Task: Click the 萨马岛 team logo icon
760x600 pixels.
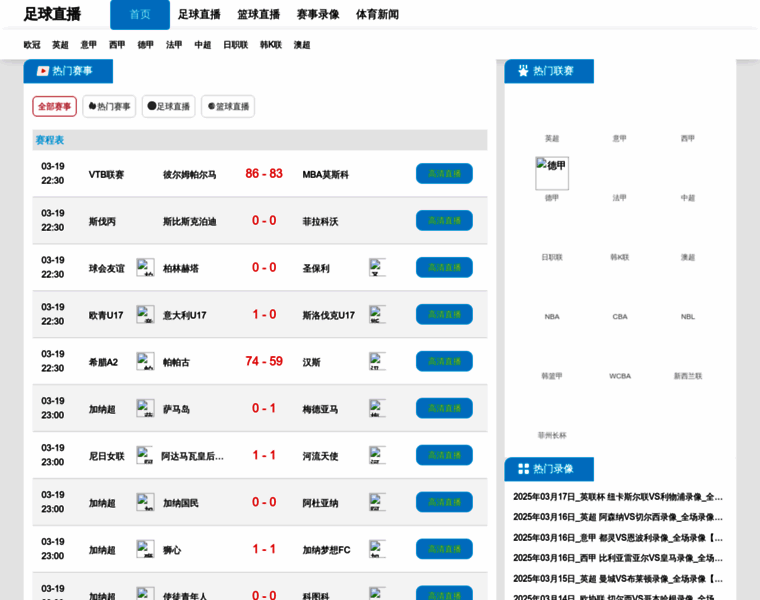Action: tap(145, 409)
